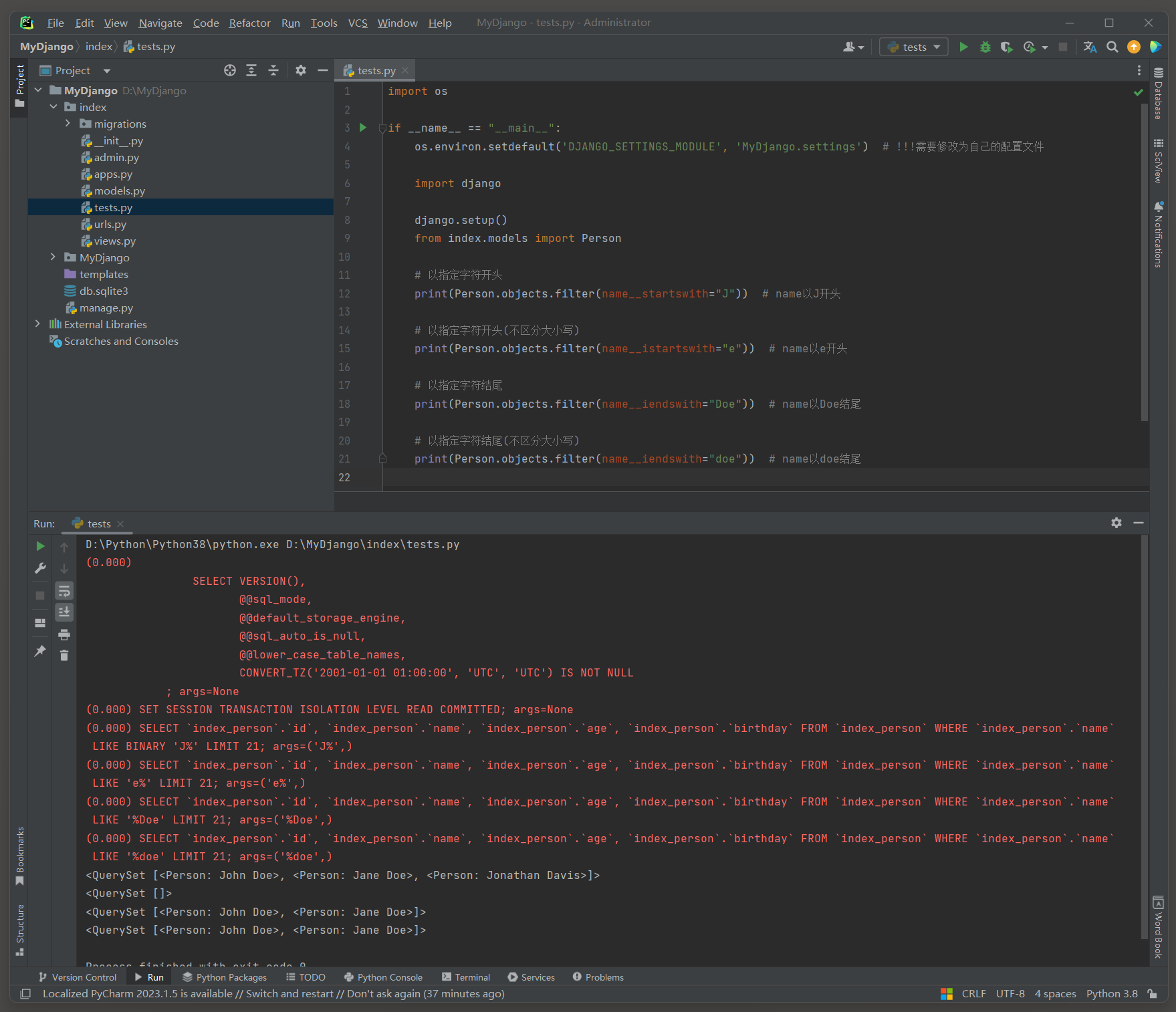Open the Database side panel
Screen dimensions: 1176x1012
(1159, 93)
